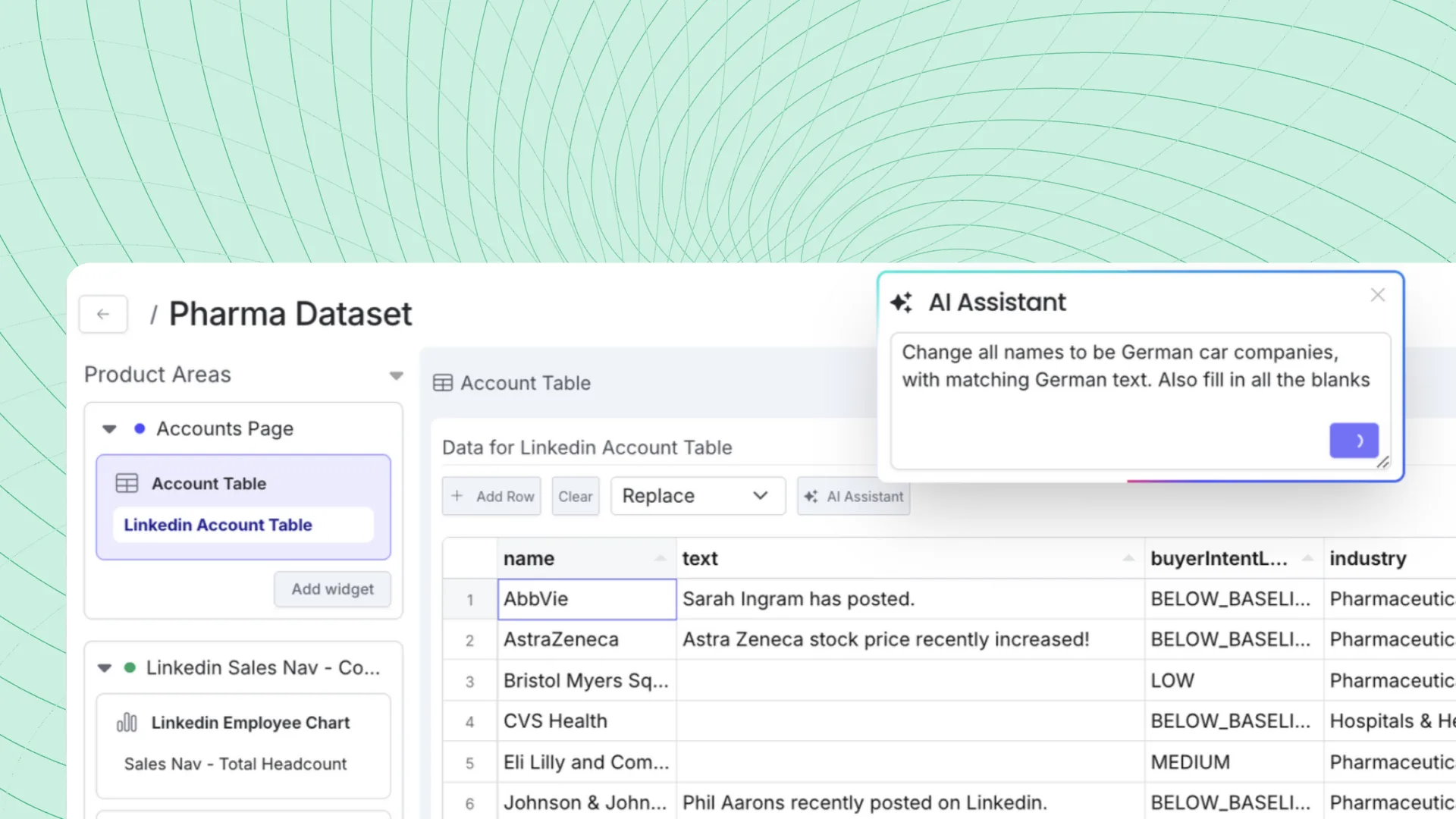This screenshot has width=1456, height=819.
Task: Submit the AI Assistant prompt
Action: tap(1354, 441)
